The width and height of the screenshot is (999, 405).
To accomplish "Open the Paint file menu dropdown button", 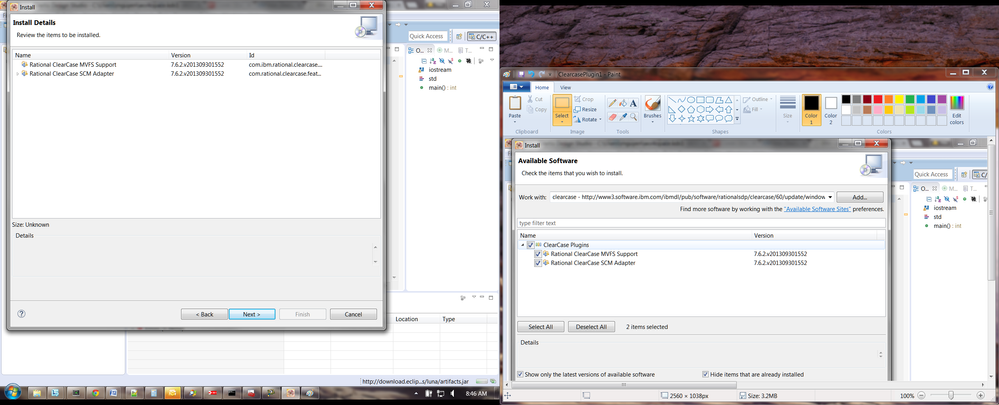I will click(517, 87).
